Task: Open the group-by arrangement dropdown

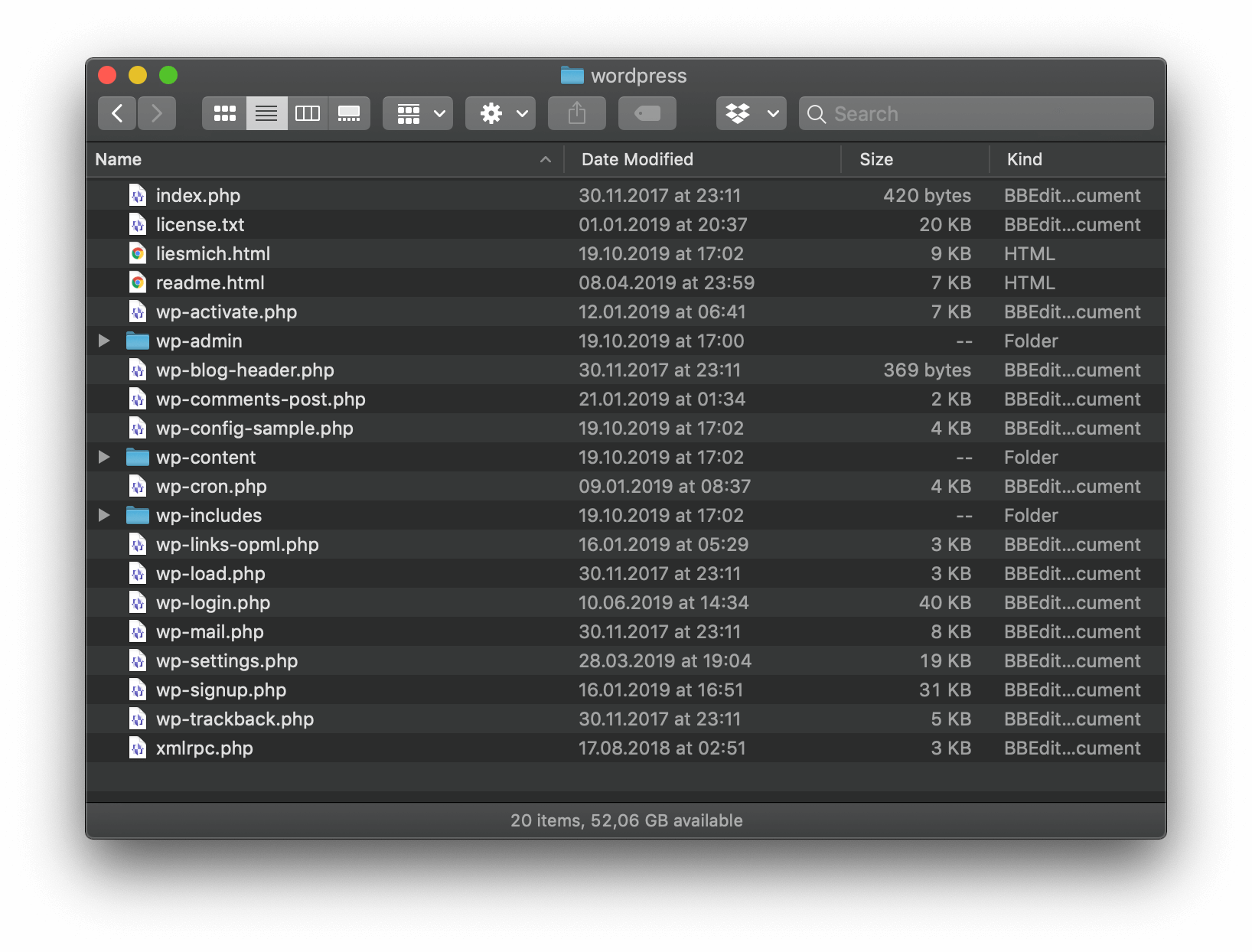Action: [418, 113]
